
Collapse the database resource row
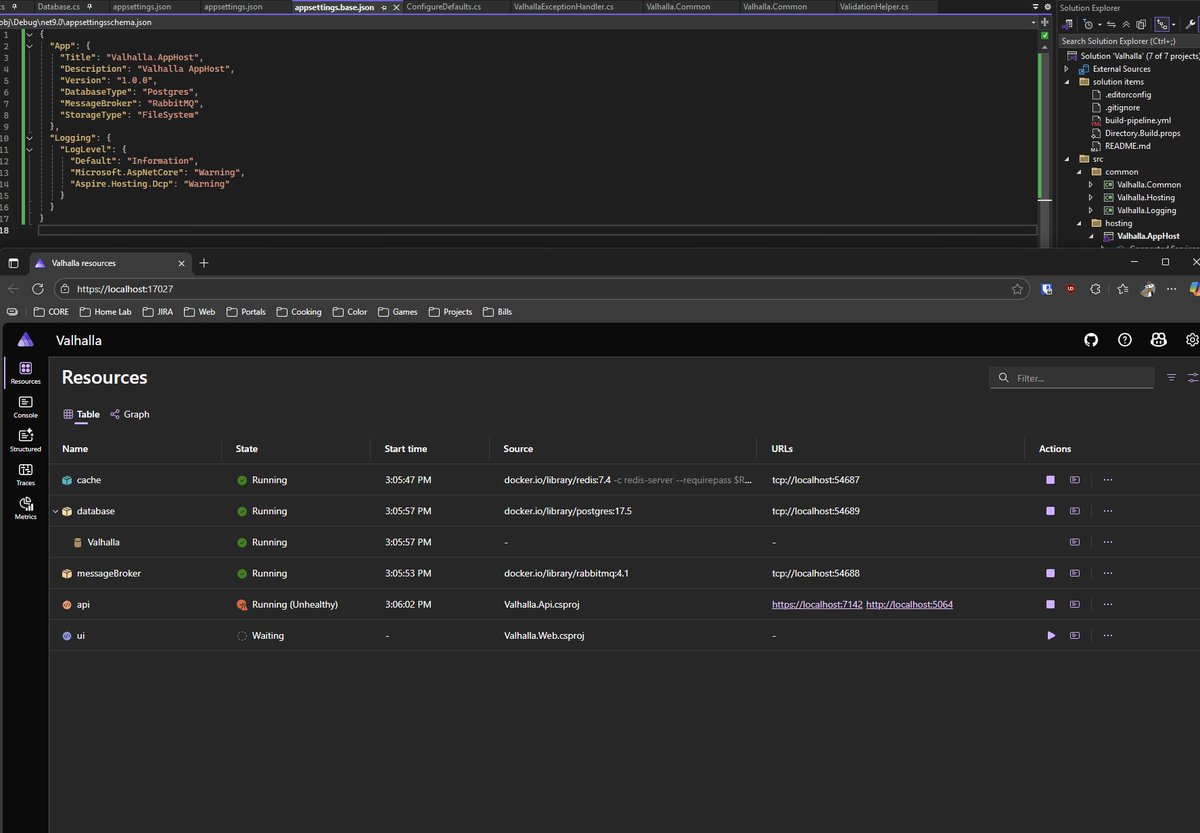point(56,511)
